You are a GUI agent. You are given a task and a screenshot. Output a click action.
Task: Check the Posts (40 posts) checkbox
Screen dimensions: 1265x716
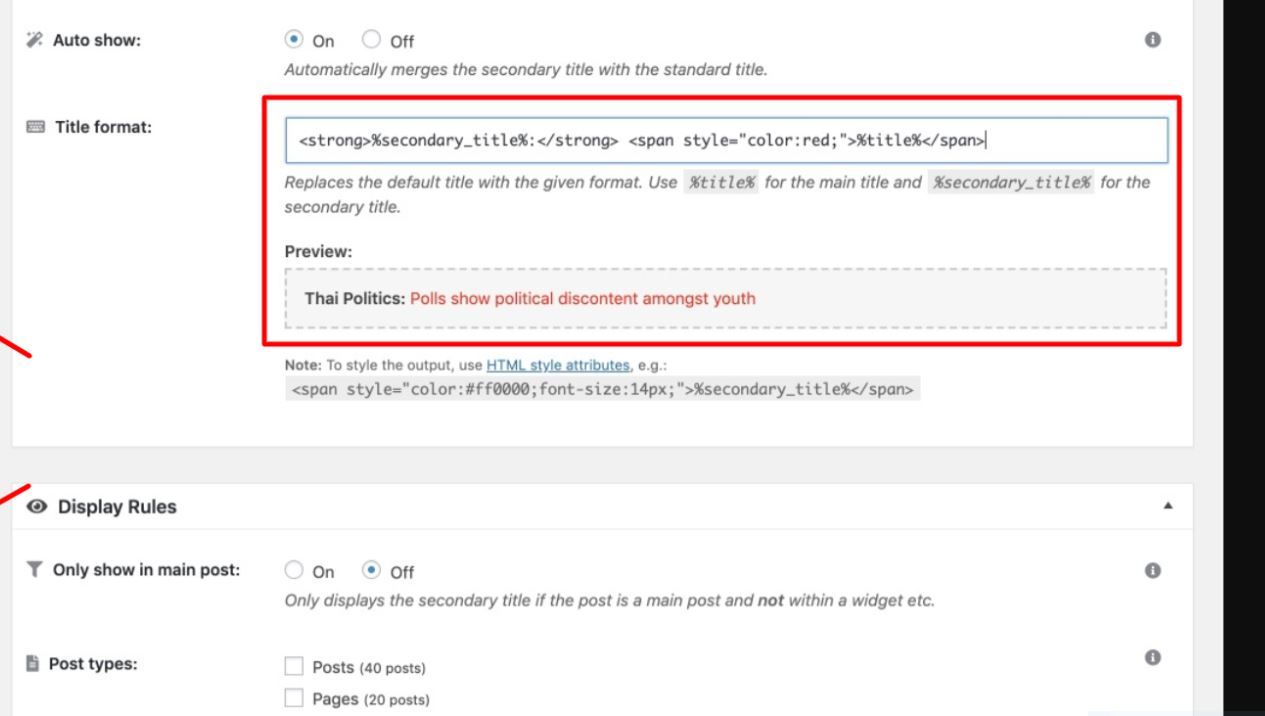point(294,667)
